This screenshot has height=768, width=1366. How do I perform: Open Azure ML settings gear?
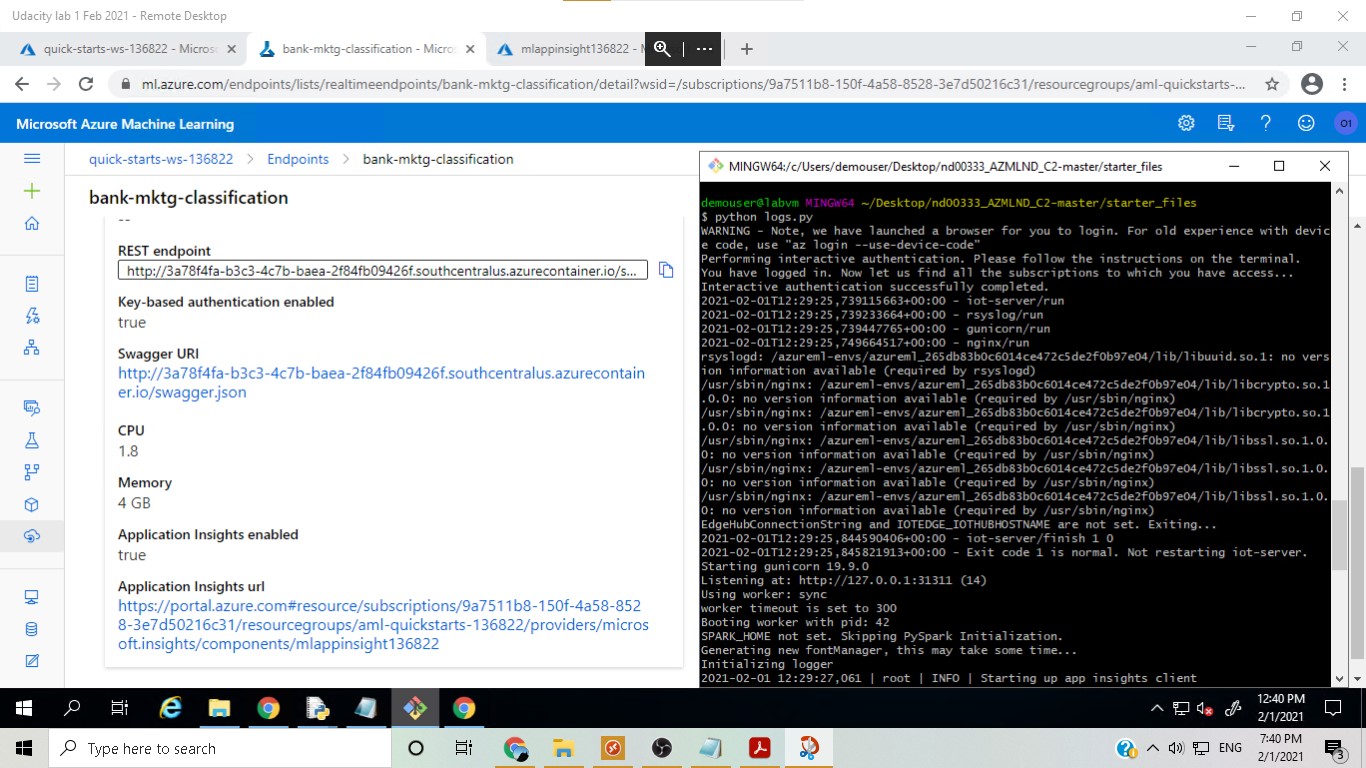coord(1186,123)
